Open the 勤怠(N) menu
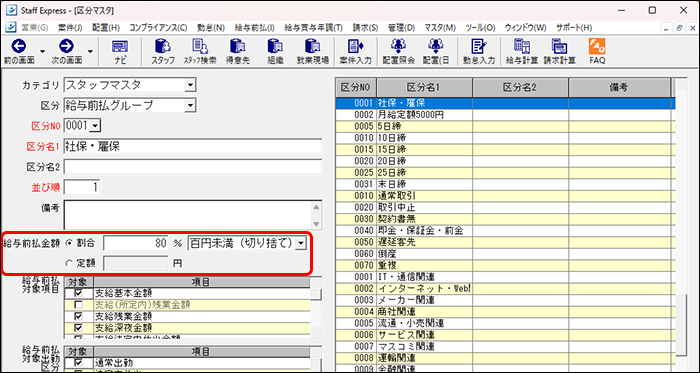This screenshot has width=700, height=373. pyautogui.click(x=210, y=27)
